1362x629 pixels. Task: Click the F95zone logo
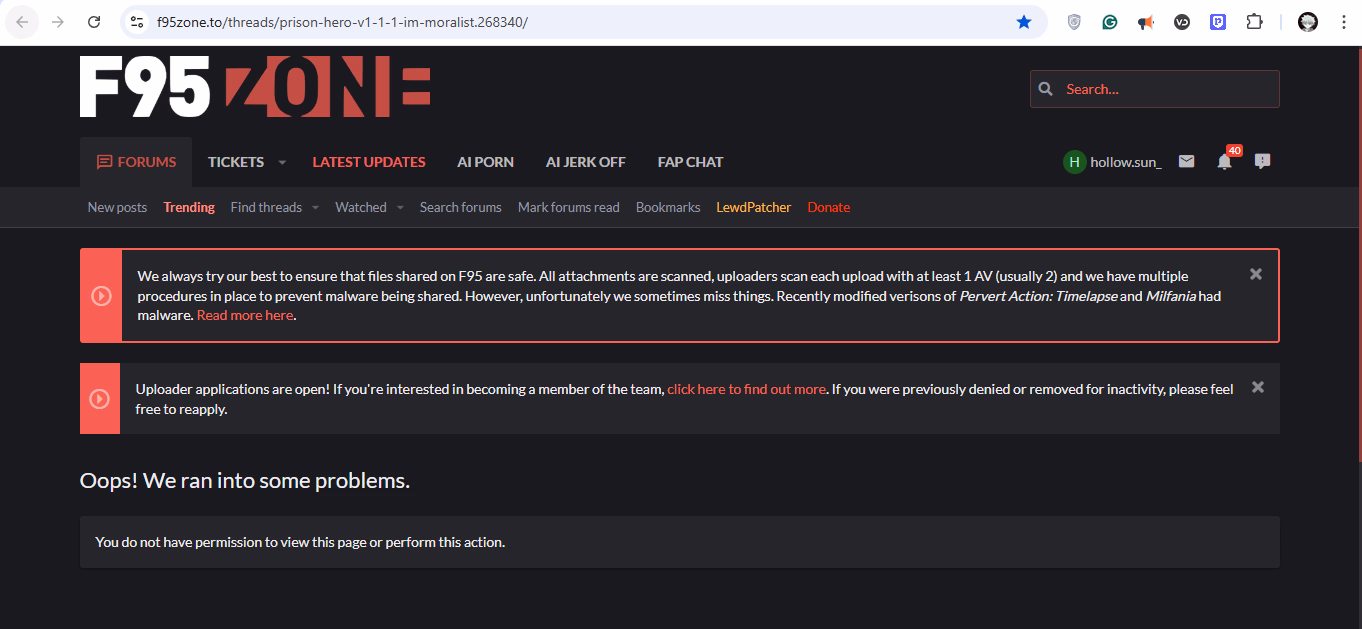click(255, 86)
